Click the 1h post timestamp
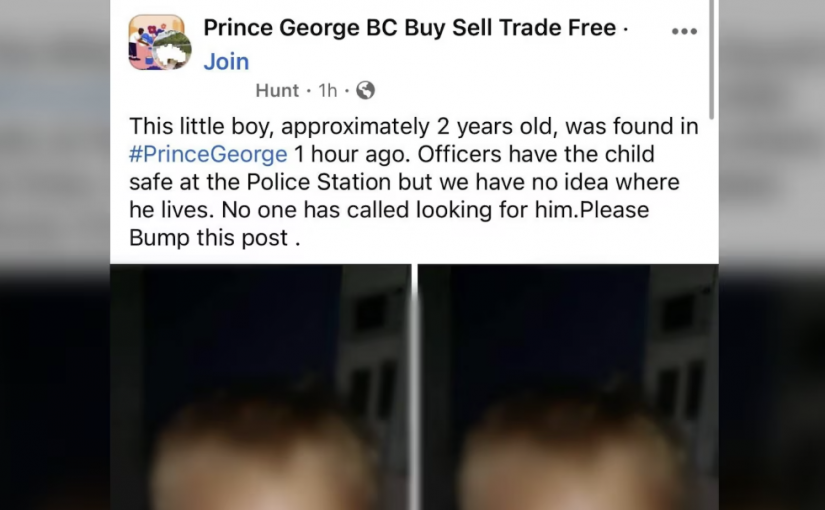Image resolution: width=825 pixels, height=510 pixels. point(328,91)
